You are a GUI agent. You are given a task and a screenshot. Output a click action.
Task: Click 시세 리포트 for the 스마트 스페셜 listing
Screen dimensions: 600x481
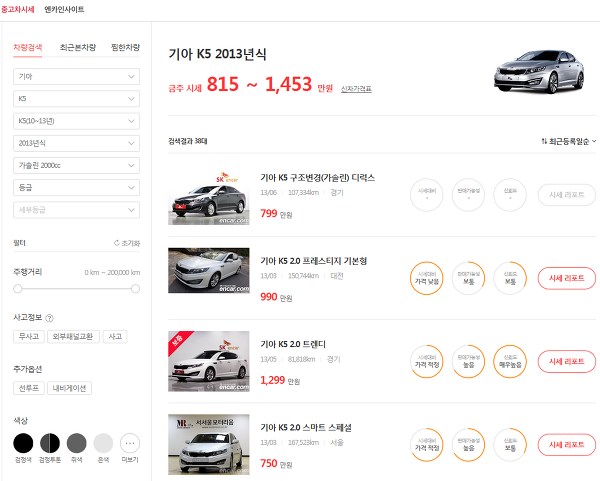coord(567,445)
